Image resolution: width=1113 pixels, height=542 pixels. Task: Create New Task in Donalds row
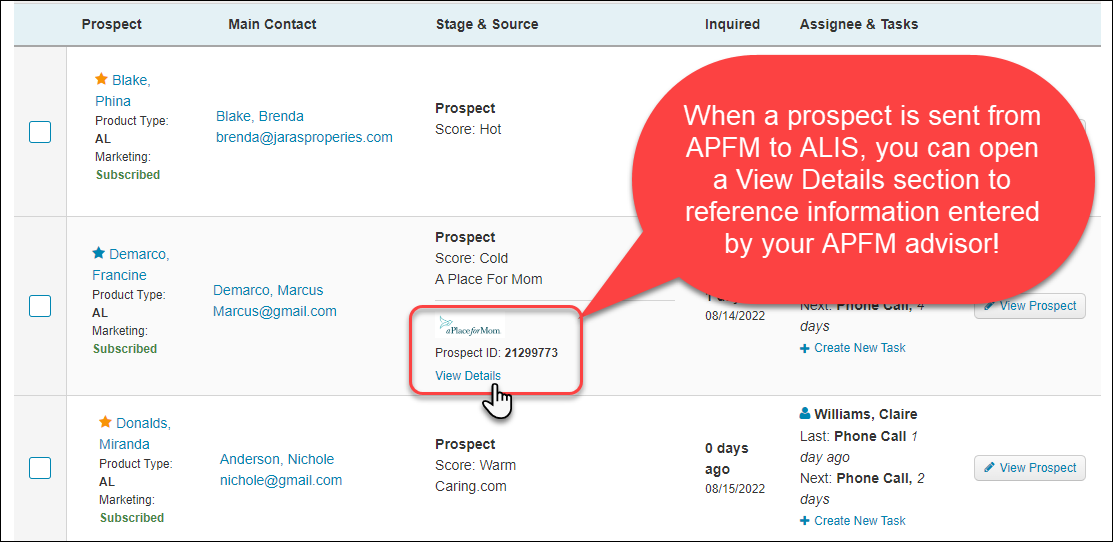[x=852, y=521]
